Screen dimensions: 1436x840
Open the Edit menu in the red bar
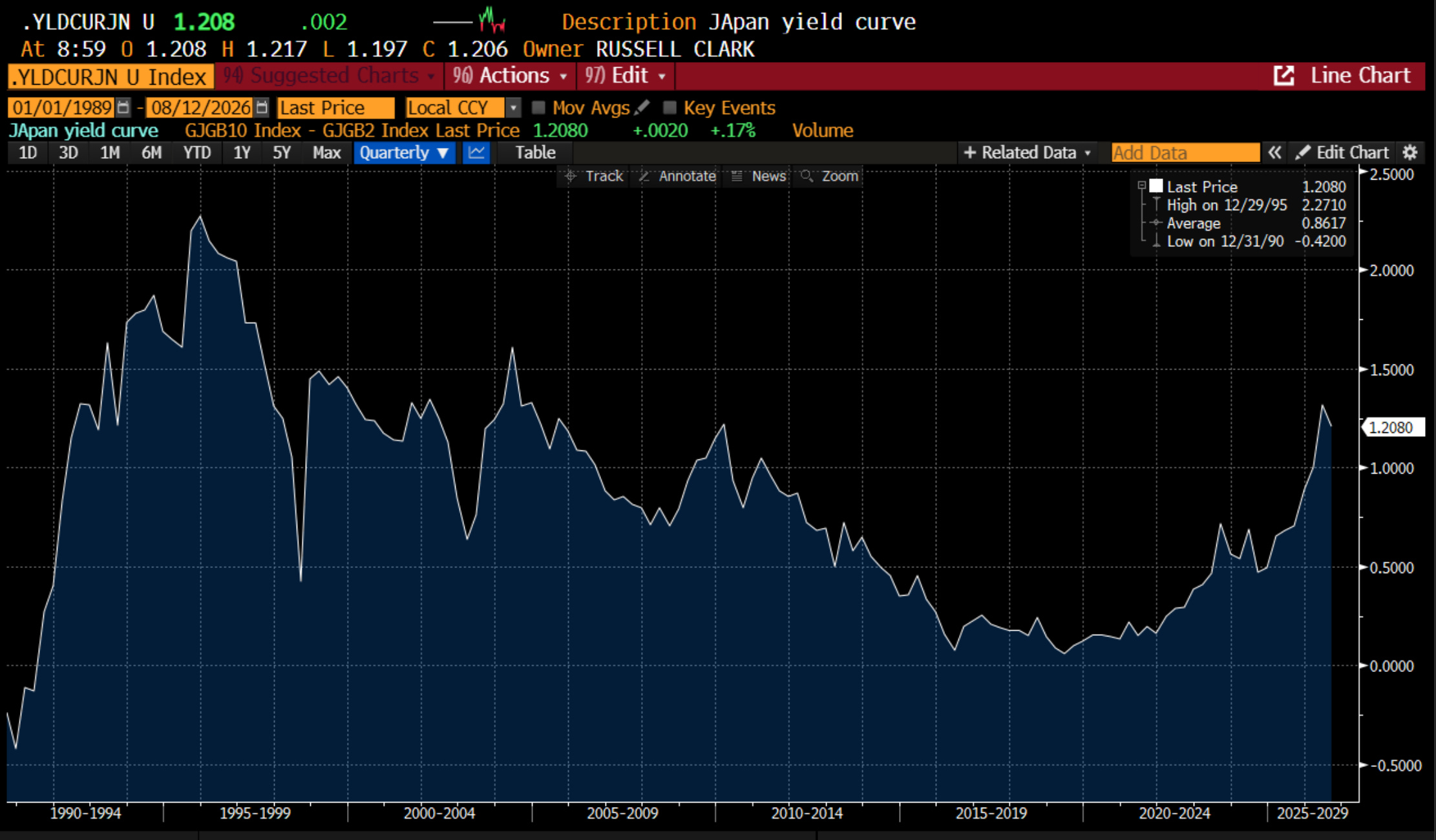(x=626, y=76)
